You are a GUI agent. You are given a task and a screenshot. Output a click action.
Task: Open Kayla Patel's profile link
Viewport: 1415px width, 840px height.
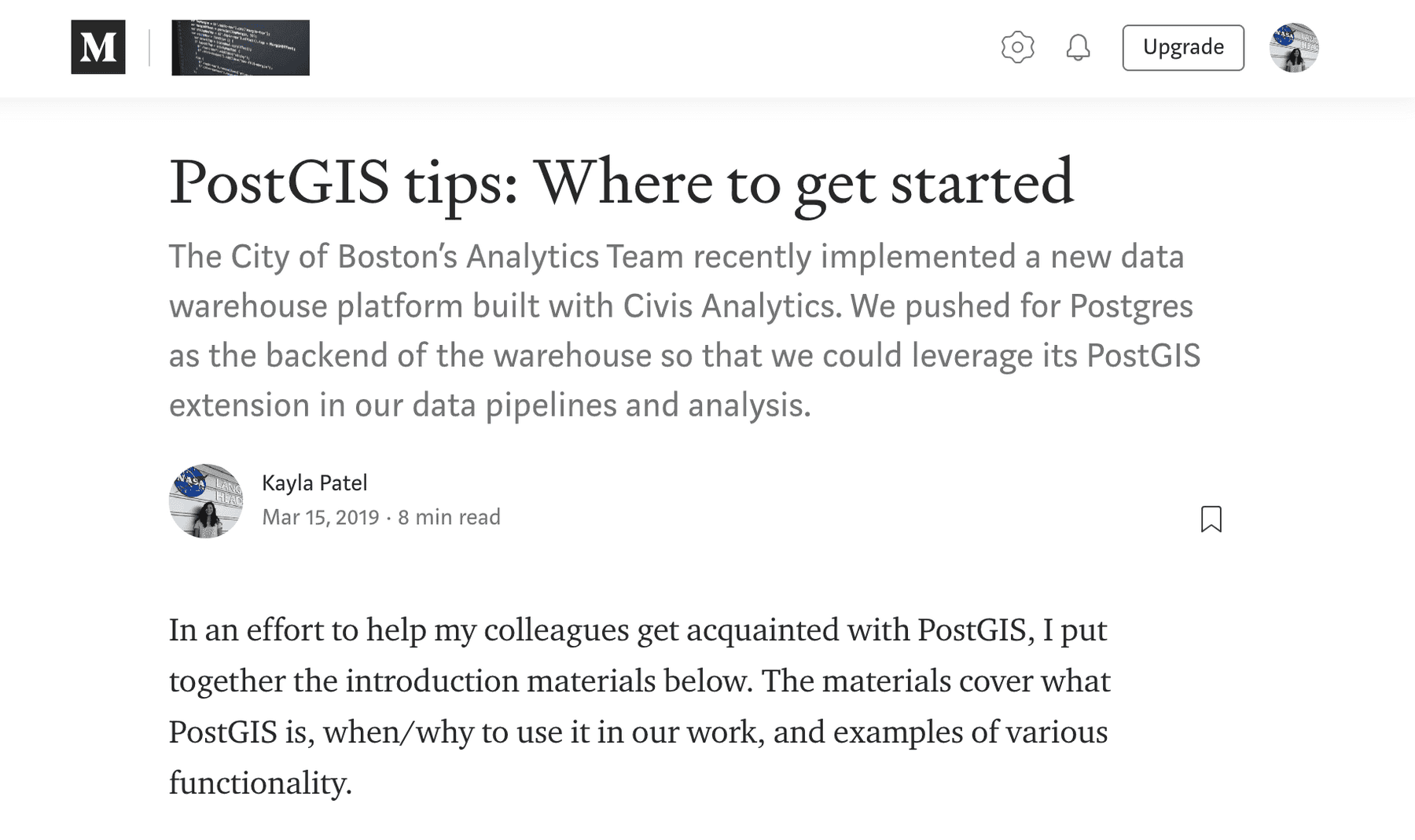[314, 482]
